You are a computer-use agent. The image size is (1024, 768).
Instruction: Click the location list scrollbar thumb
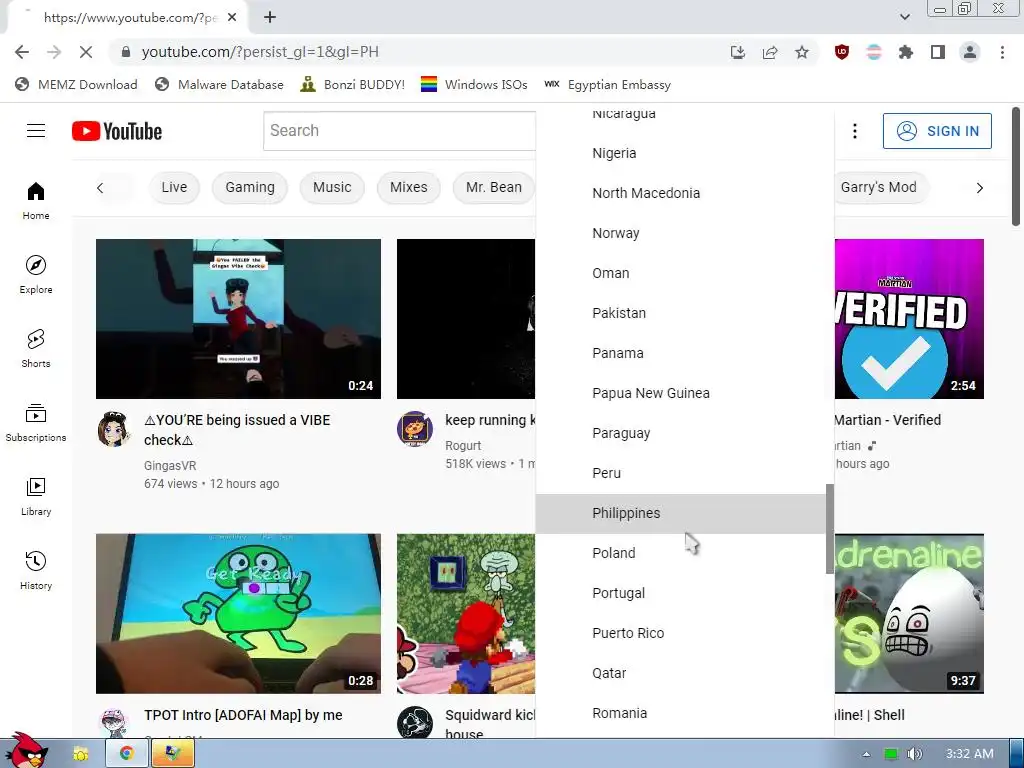coord(829,529)
